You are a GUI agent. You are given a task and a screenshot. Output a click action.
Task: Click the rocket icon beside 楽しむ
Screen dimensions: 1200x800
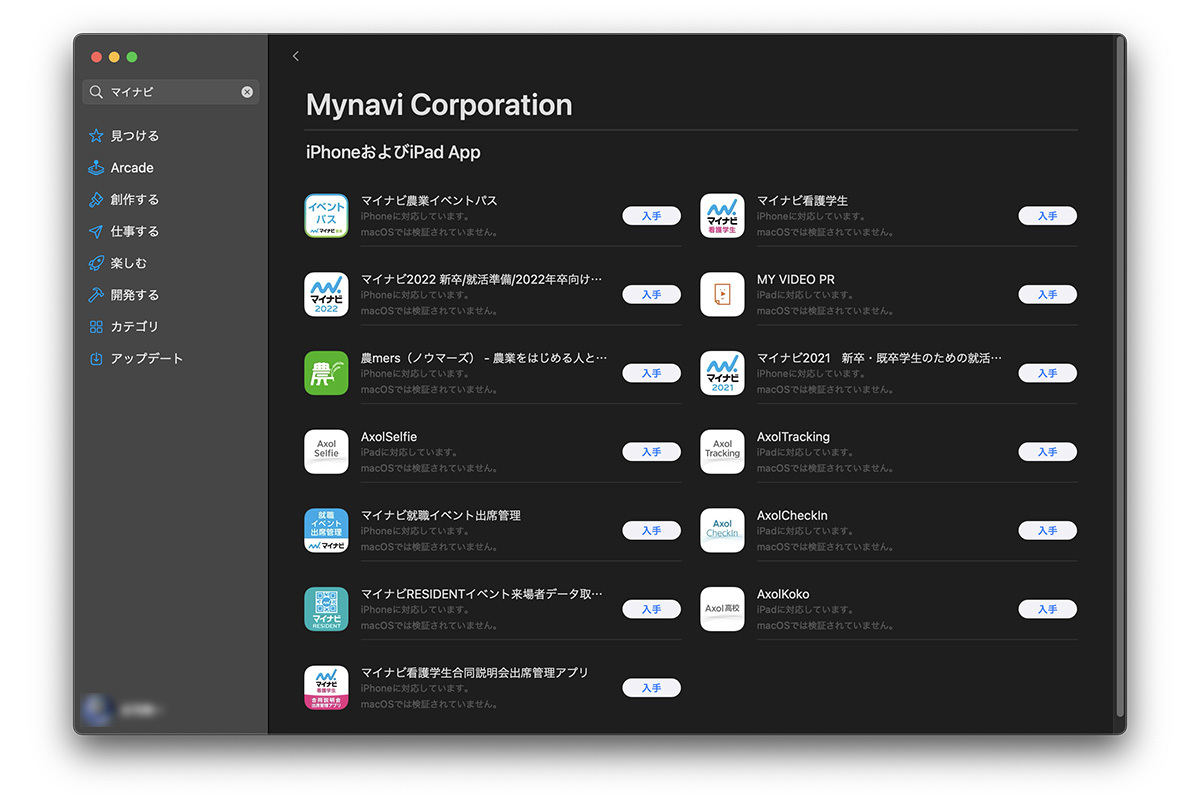[x=96, y=263]
